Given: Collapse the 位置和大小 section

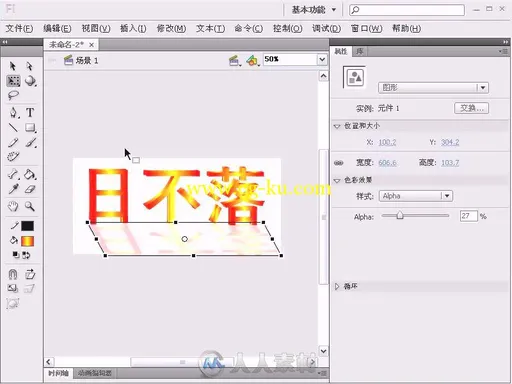Looking at the screenshot, I should (x=337, y=126).
